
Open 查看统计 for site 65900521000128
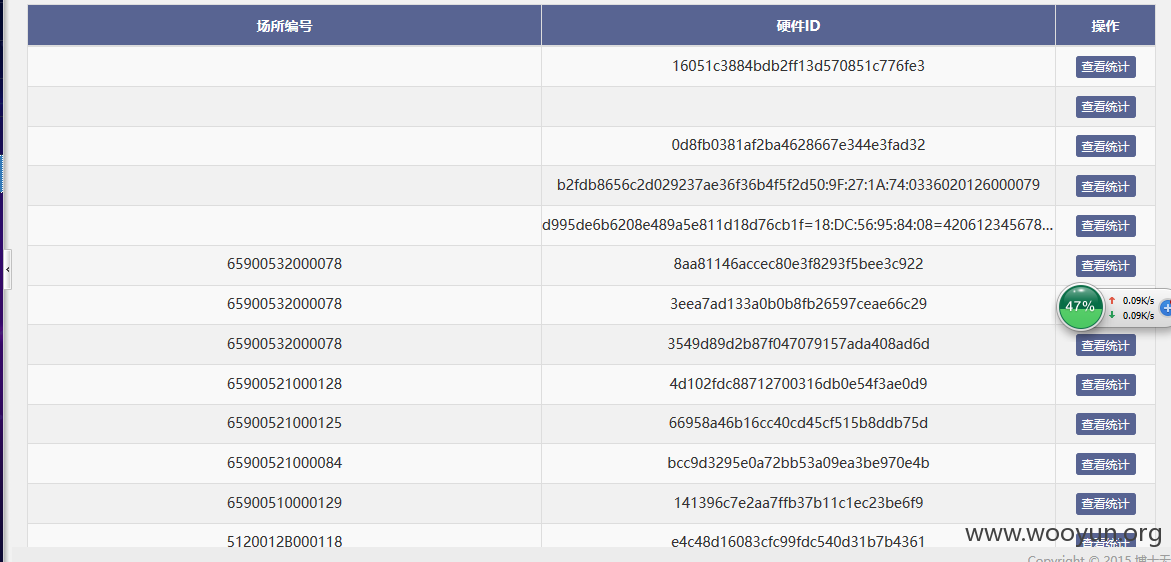(x=1105, y=385)
